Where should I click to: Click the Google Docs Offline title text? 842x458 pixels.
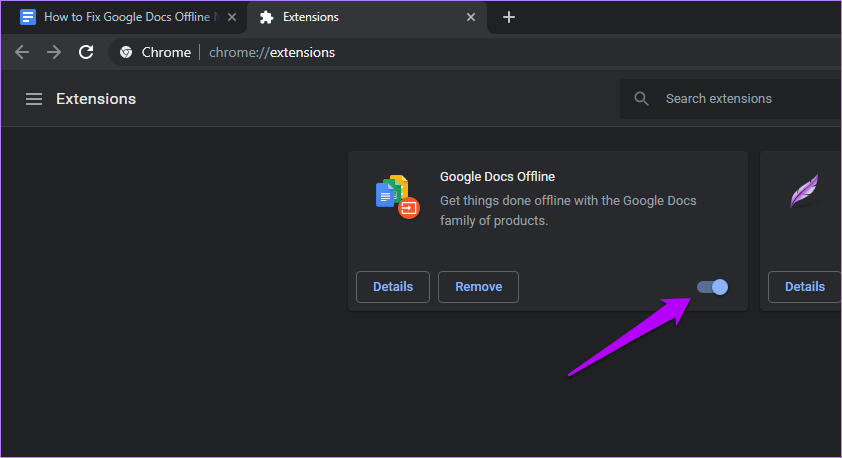pyautogui.click(x=497, y=177)
